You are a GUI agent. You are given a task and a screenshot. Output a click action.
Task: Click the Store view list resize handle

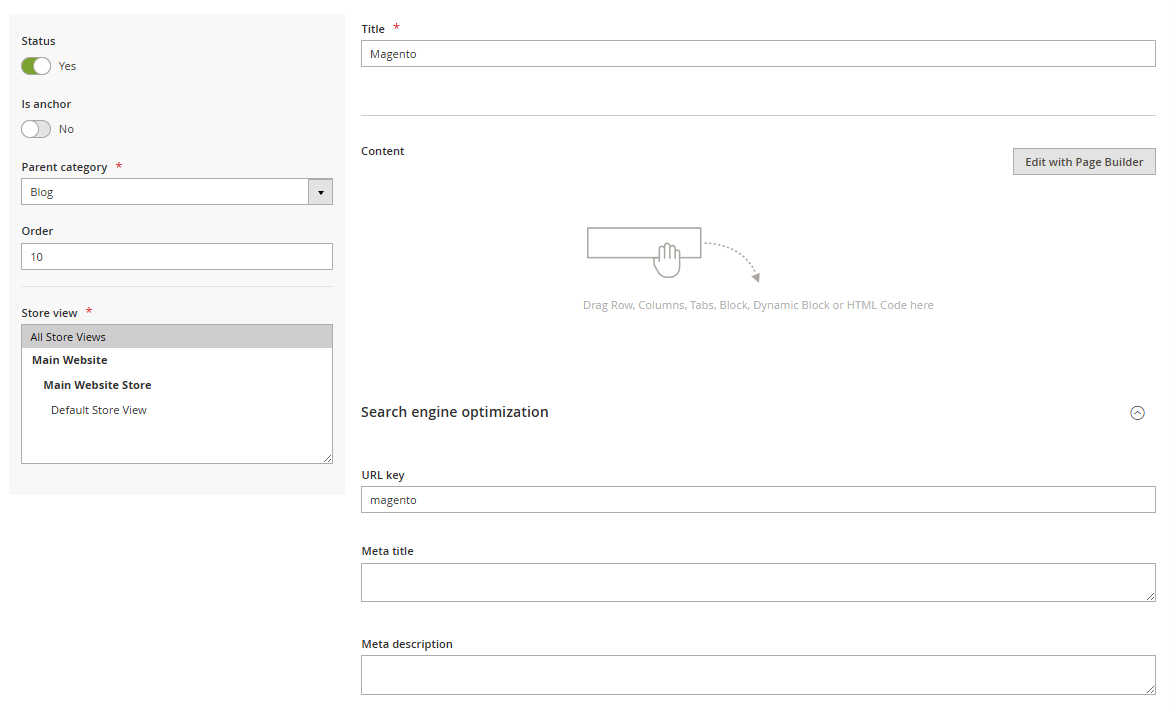(x=327, y=458)
